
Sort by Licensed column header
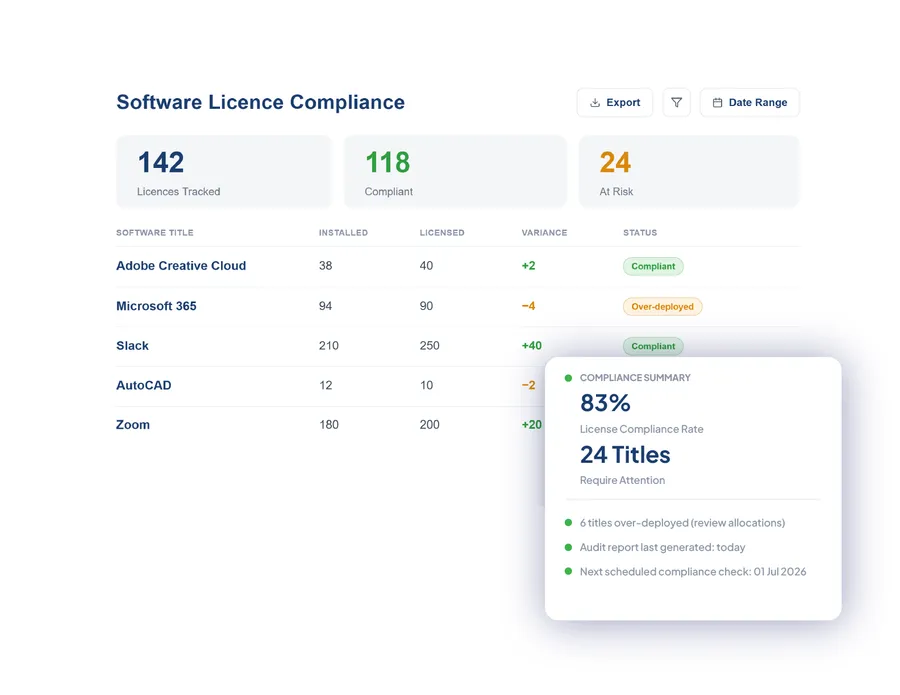442,232
